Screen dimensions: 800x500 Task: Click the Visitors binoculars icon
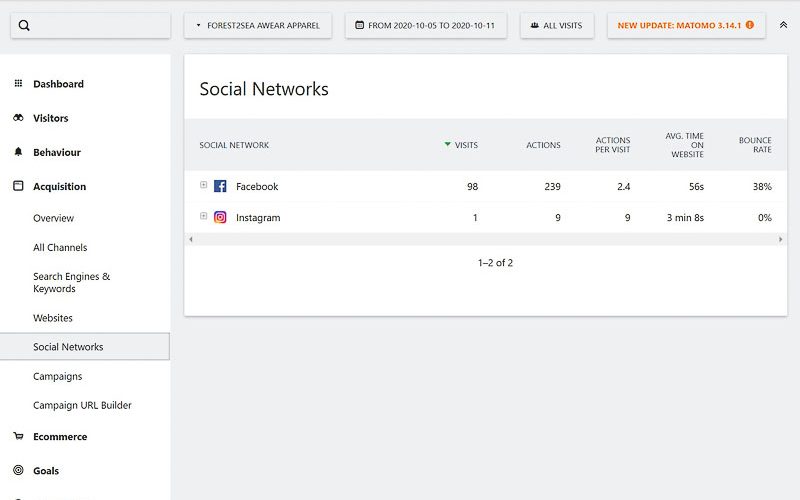tap(18, 118)
